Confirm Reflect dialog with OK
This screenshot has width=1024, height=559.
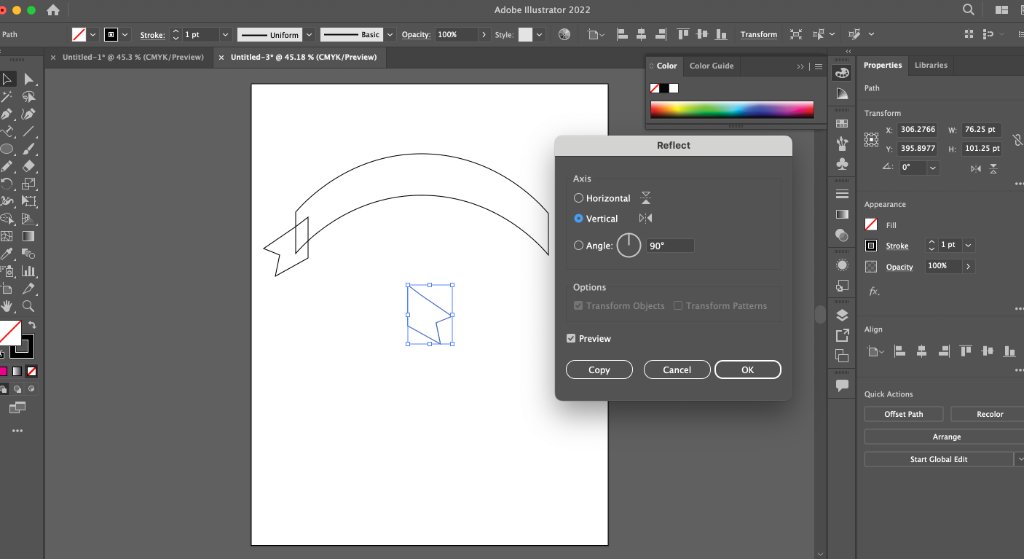748,370
